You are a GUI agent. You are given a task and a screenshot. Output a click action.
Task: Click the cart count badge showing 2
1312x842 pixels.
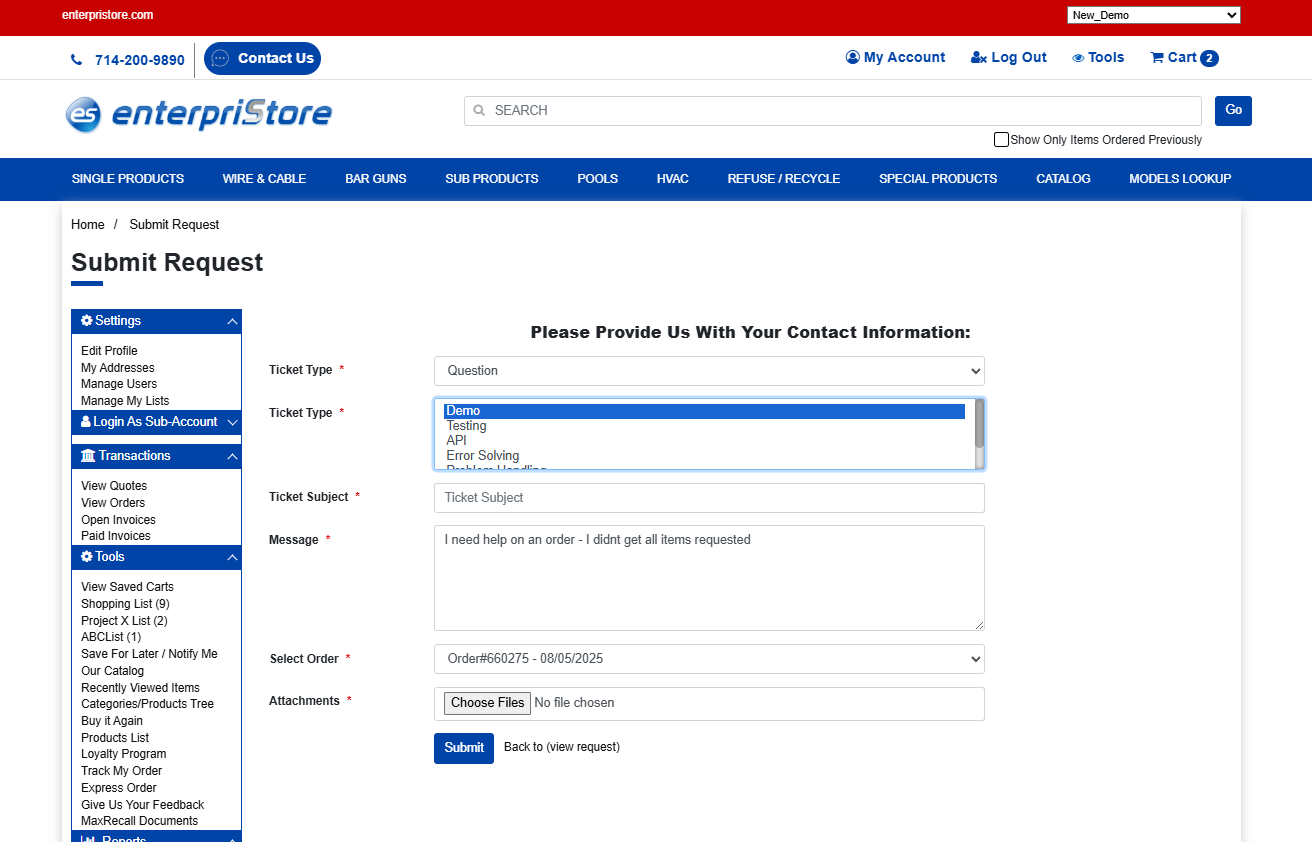click(1209, 58)
